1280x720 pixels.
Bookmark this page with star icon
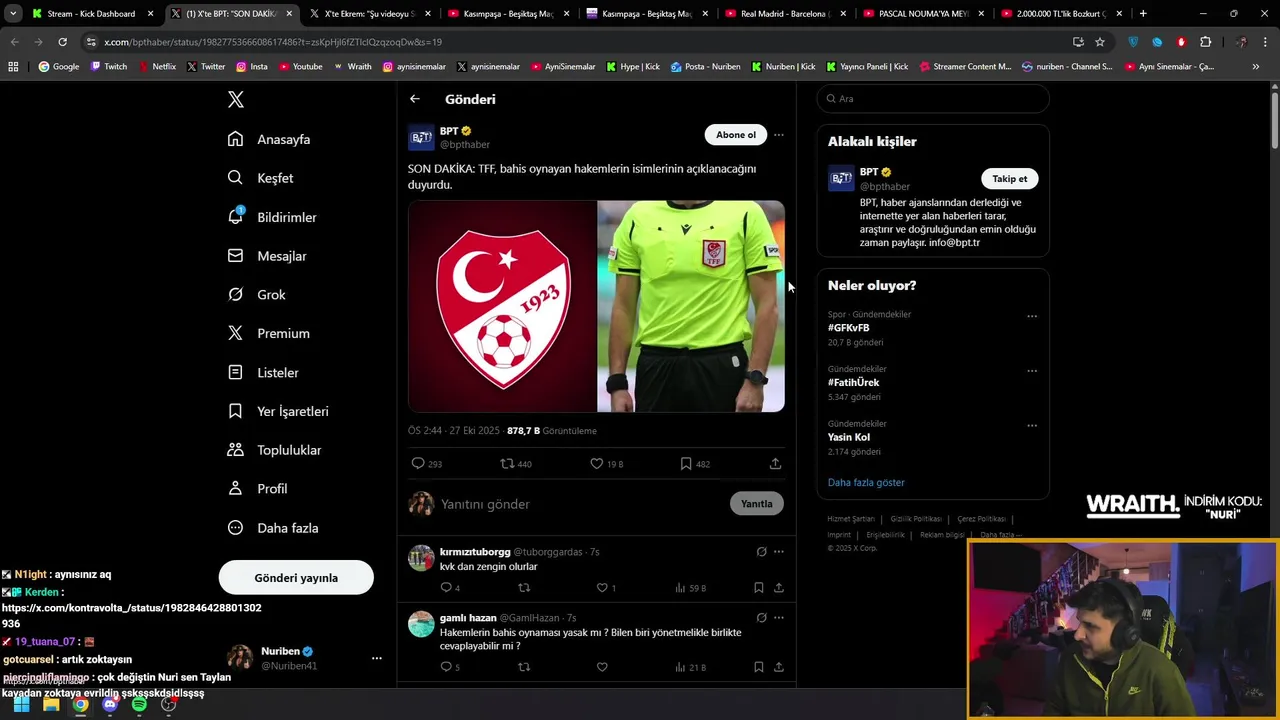pos(1100,42)
